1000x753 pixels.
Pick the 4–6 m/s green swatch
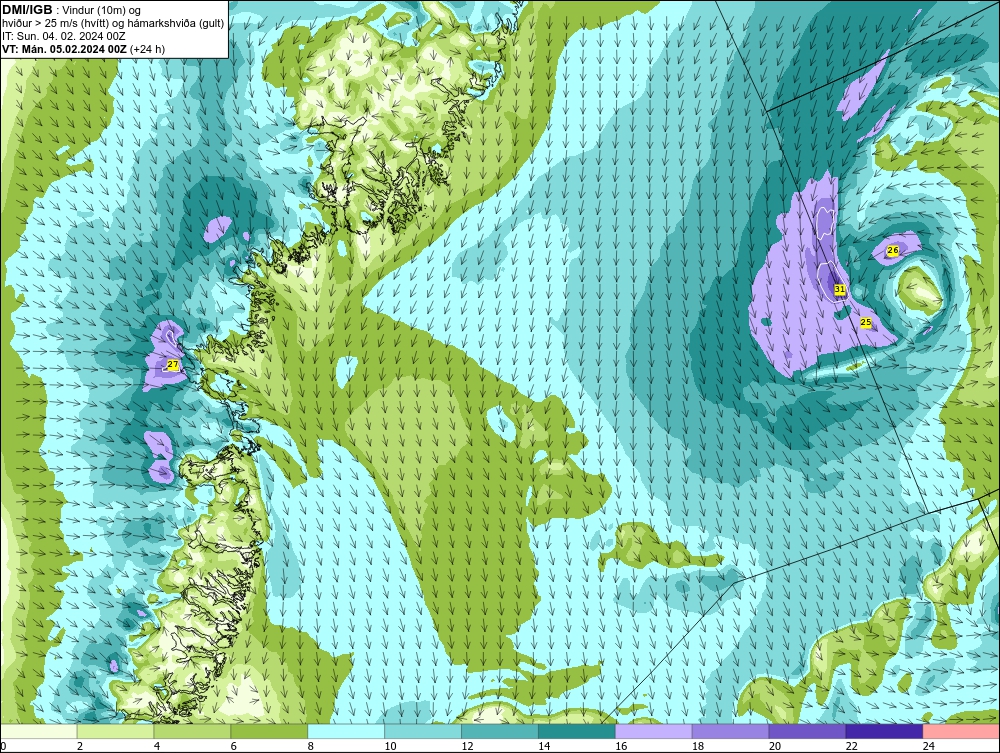pos(192,731)
